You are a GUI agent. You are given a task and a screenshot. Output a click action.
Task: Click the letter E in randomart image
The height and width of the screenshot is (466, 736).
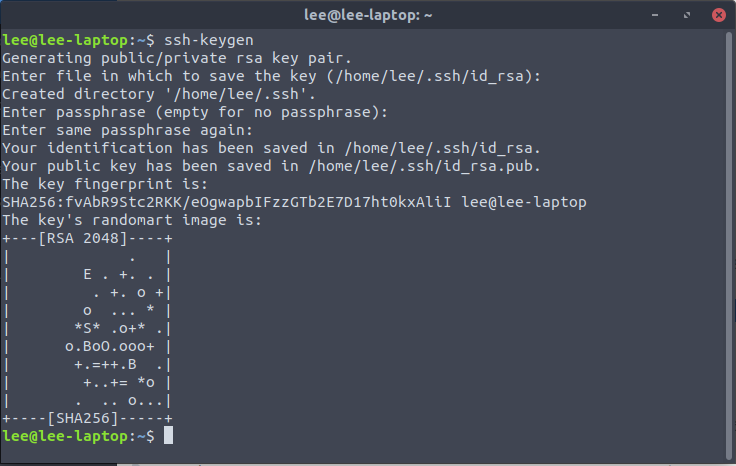(87, 274)
